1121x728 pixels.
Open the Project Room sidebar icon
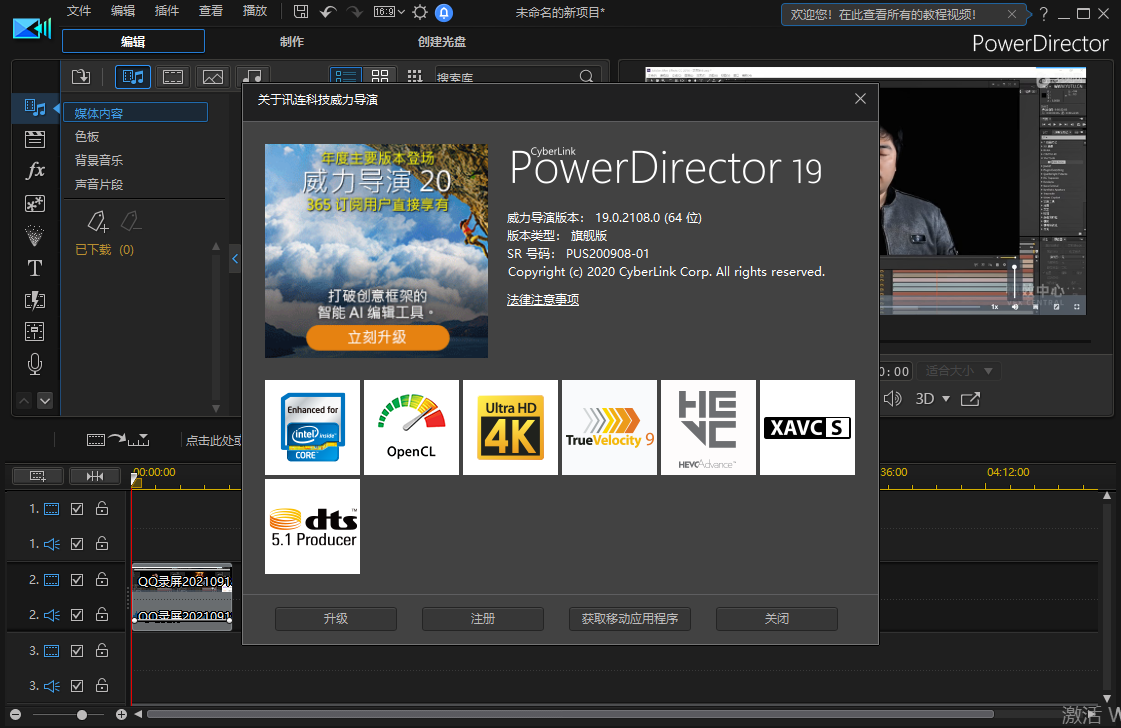pos(34,139)
